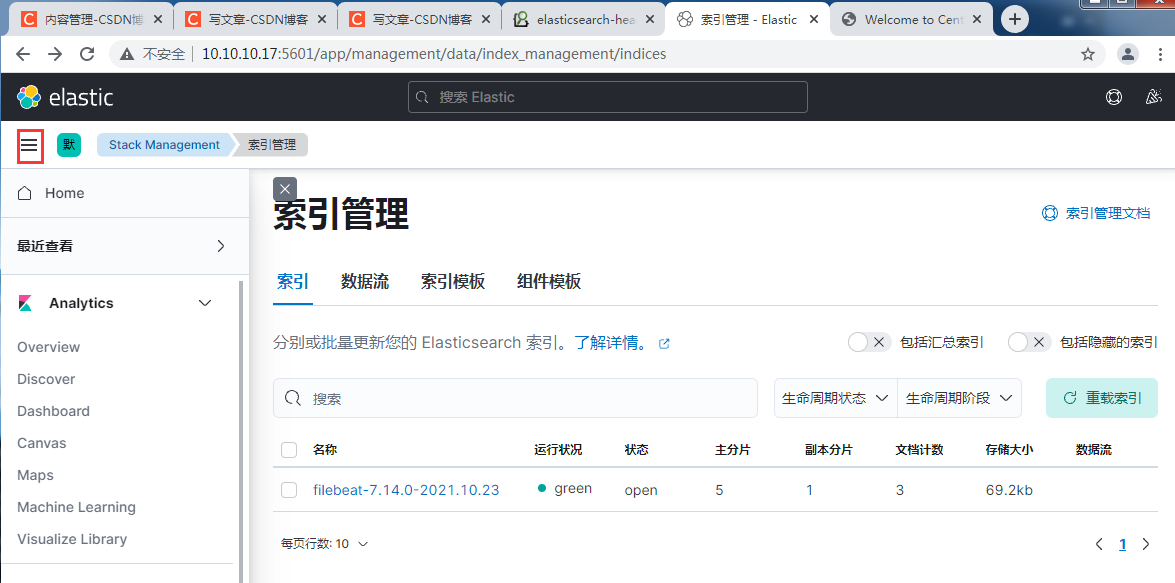Click the Home icon in sidebar

[25, 193]
